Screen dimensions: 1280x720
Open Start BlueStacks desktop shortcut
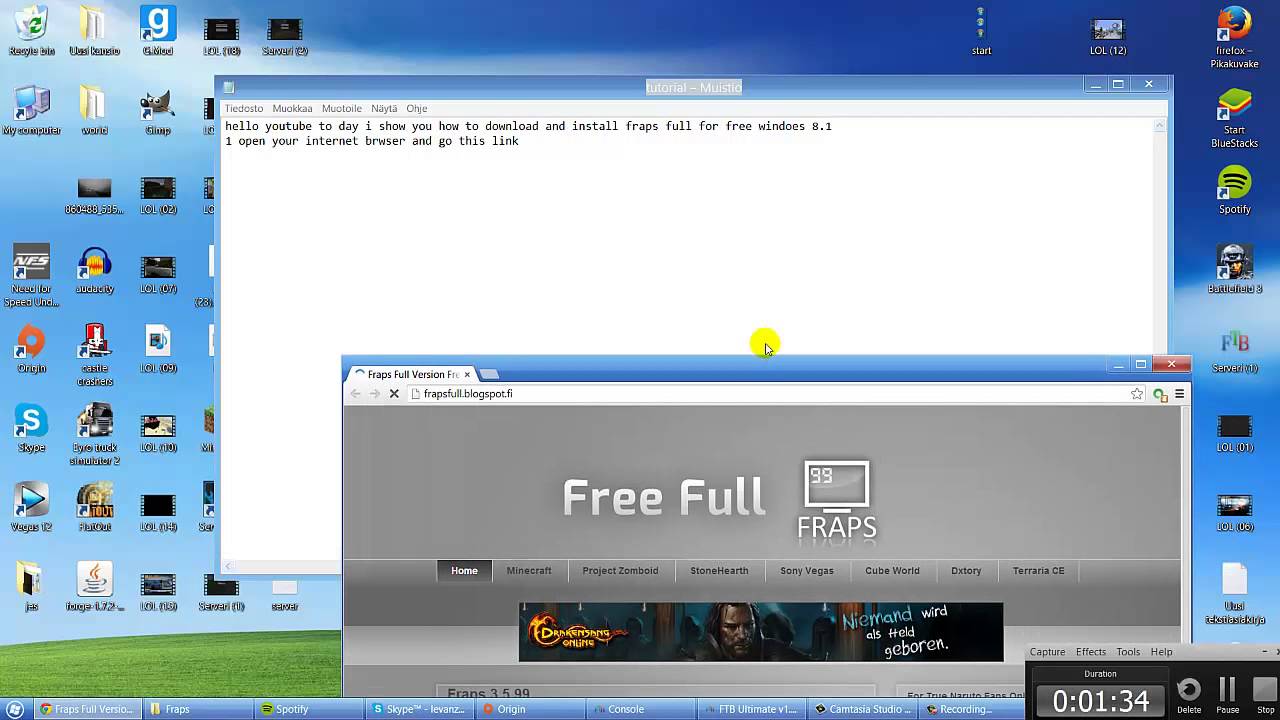[x=1234, y=118]
